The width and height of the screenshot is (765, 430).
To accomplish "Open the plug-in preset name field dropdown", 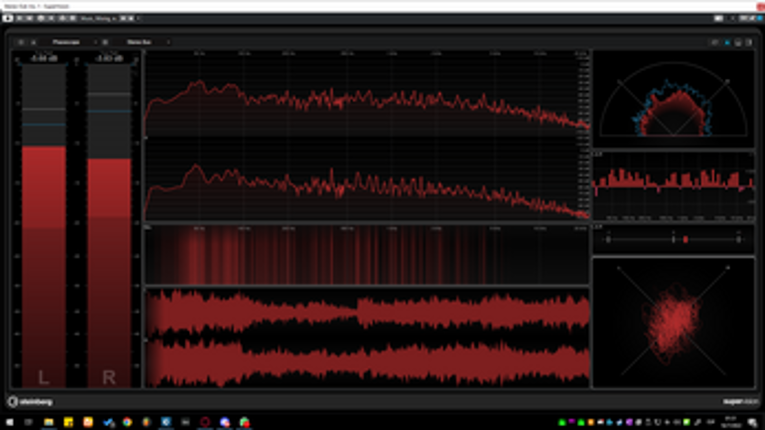I will [x=97, y=19].
